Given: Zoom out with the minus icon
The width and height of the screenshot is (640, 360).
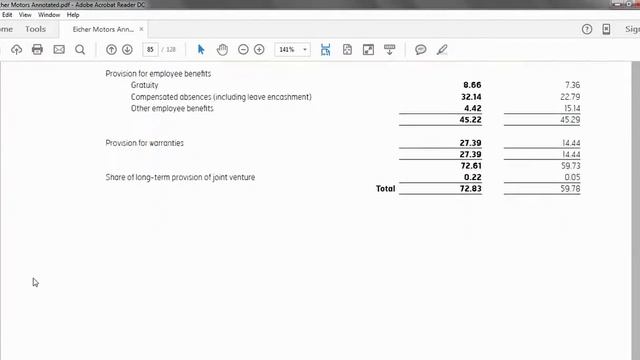Looking at the screenshot, I should 243,50.
